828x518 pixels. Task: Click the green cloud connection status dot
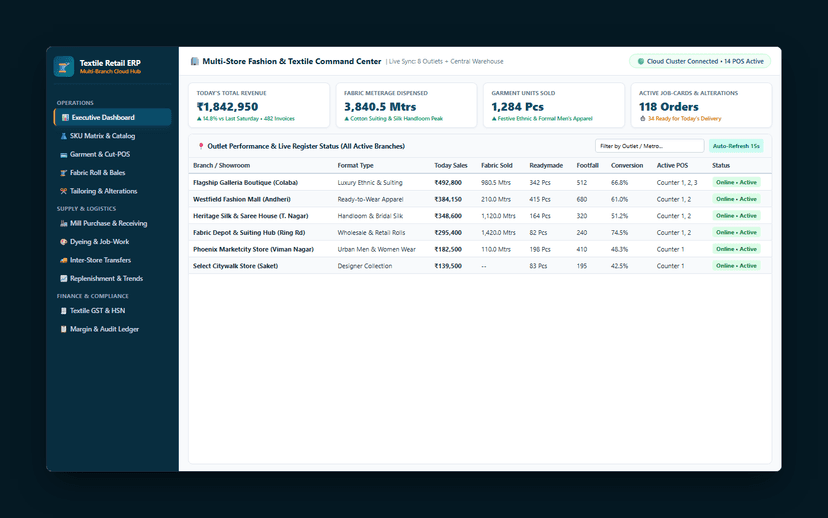(x=641, y=61)
